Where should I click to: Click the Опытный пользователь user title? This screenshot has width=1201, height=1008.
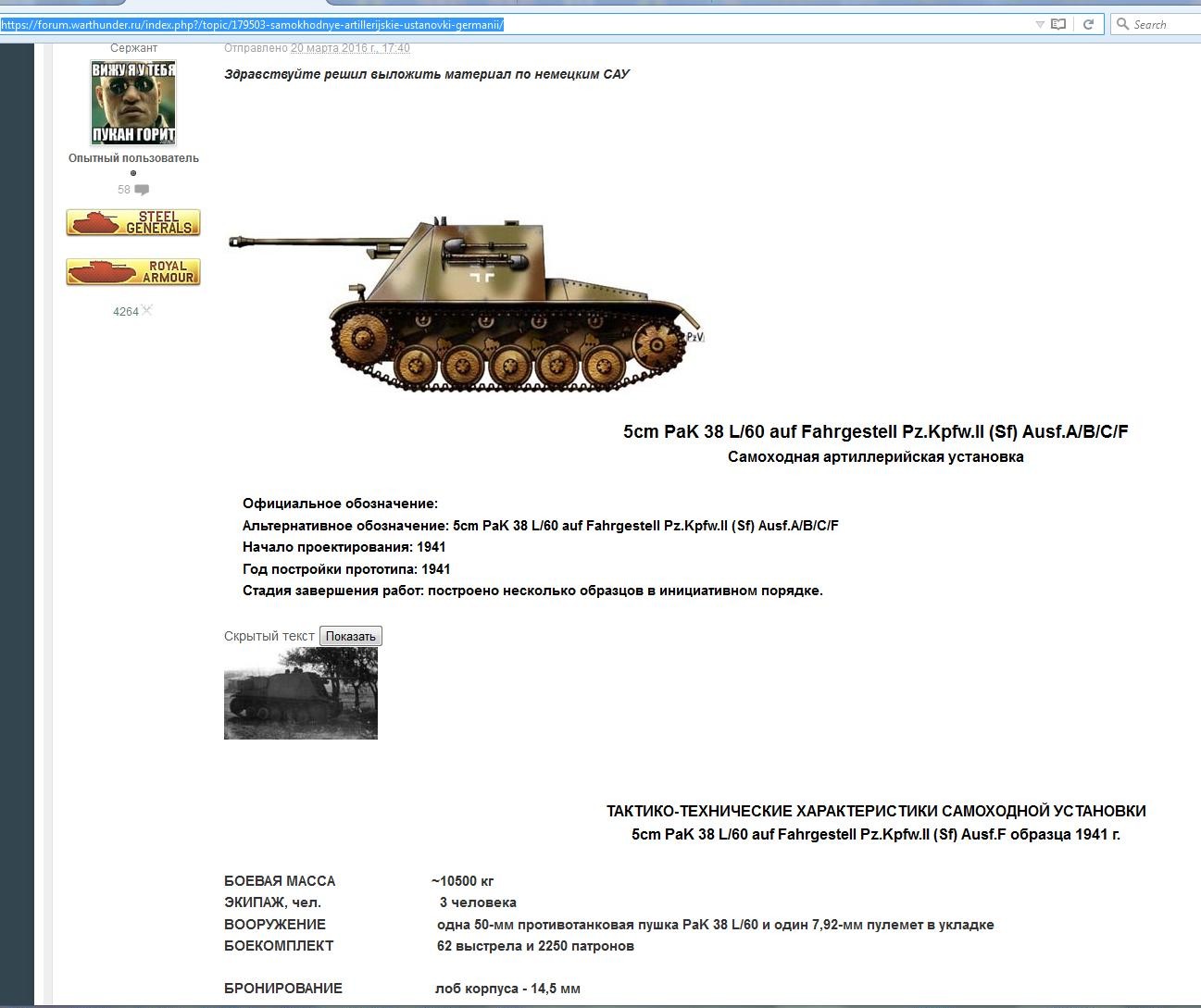(x=133, y=158)
